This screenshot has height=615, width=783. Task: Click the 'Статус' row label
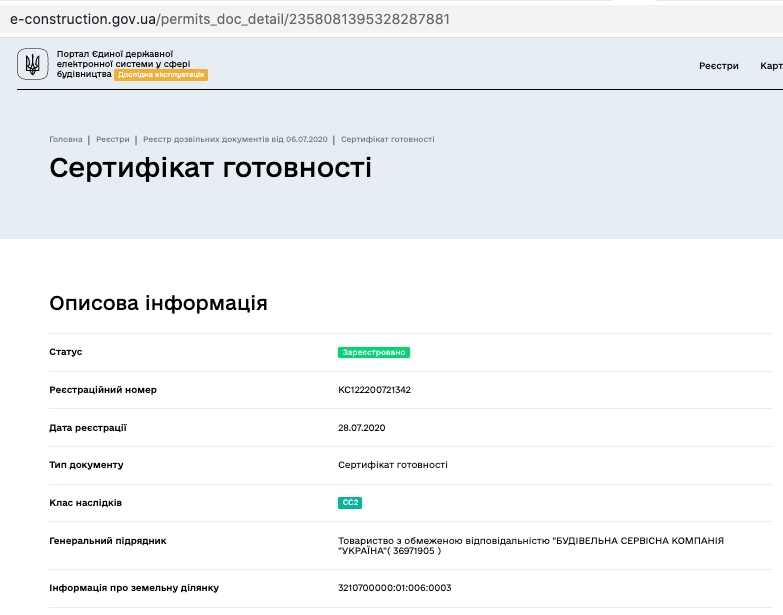tap(65, 352)
